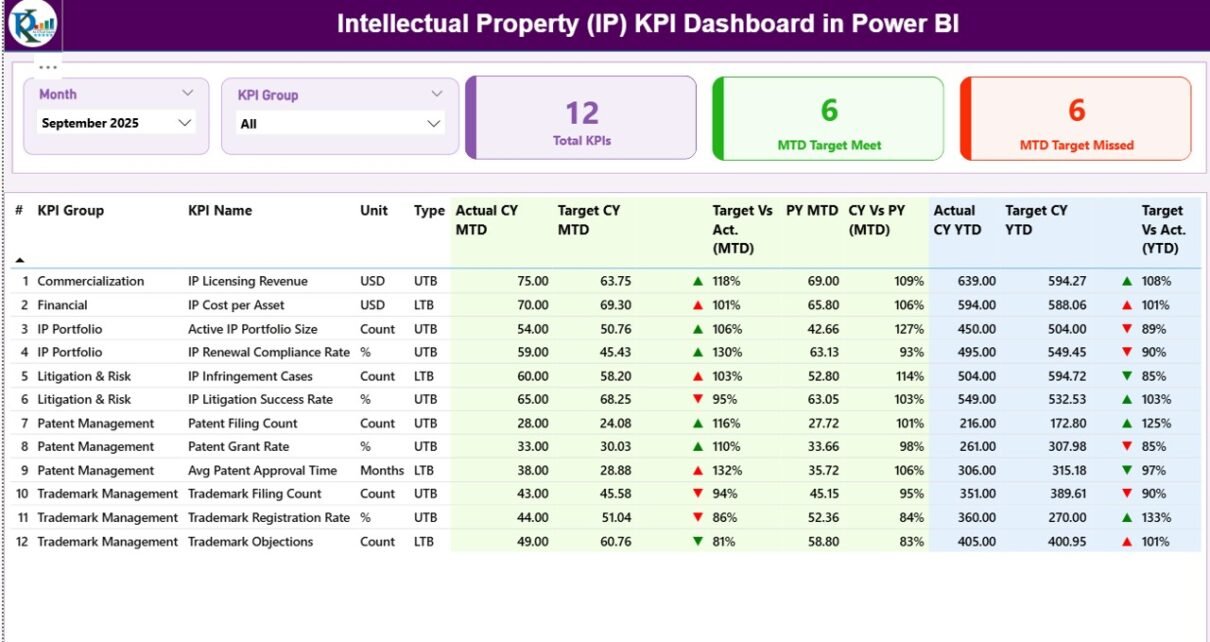Click YTD red down arrow for Active IP Portfolio Size
This screenshot has height=642, width=1210.
click(1127, 329)
